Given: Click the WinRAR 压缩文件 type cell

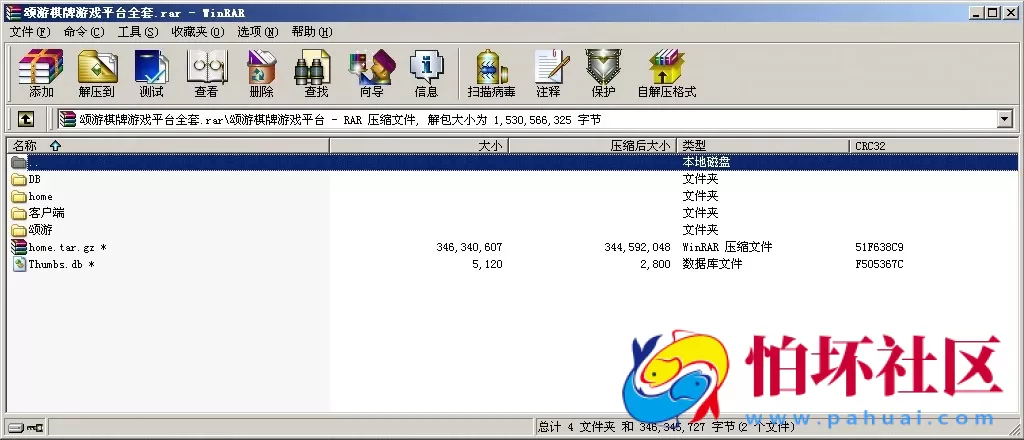Looking at the screenshot, I should coord(727,247).
